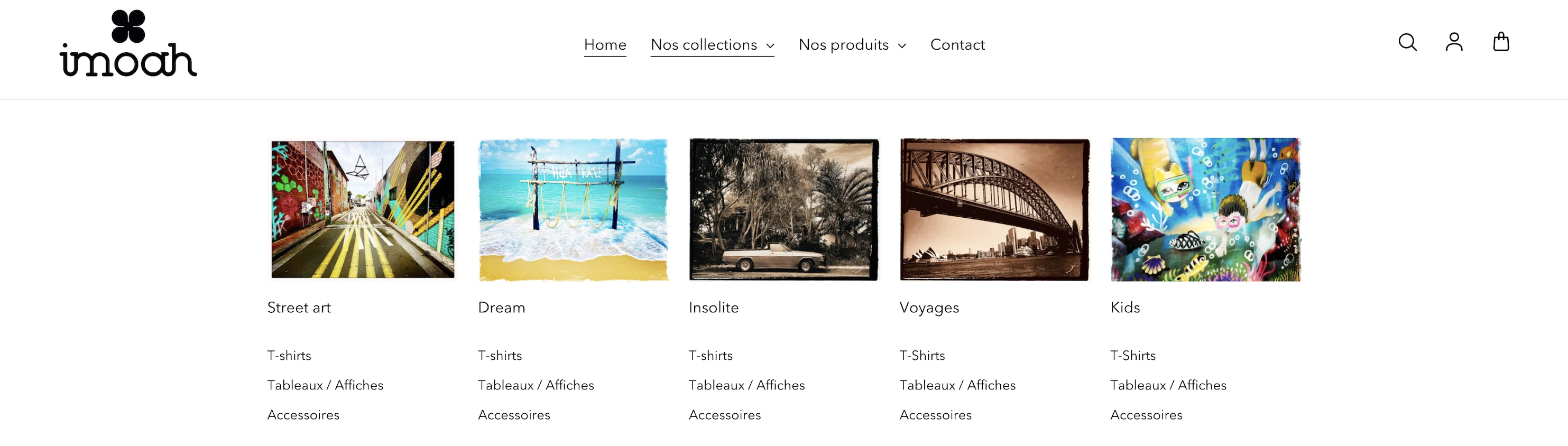The height and width of the screenshot is (446, 1568).
Task: Select the Street art alley thumbnail
Action: tap(363, 209)
